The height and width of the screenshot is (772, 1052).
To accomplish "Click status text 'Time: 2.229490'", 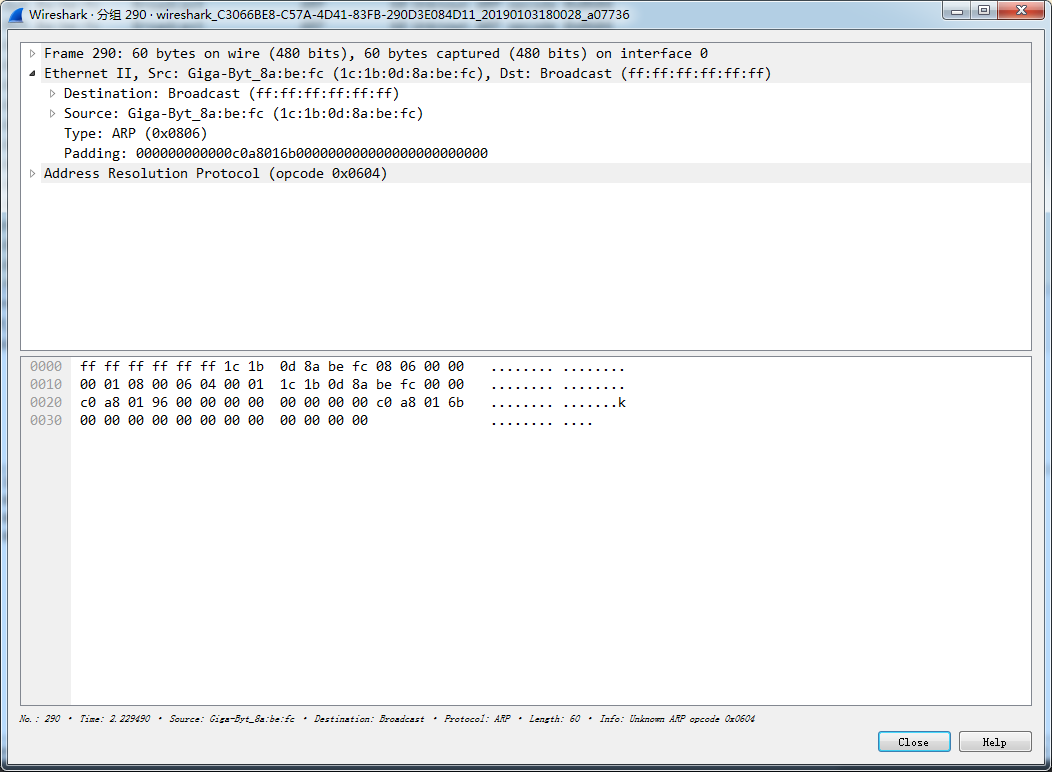I will pyautogui.click(x=115, y=718).
